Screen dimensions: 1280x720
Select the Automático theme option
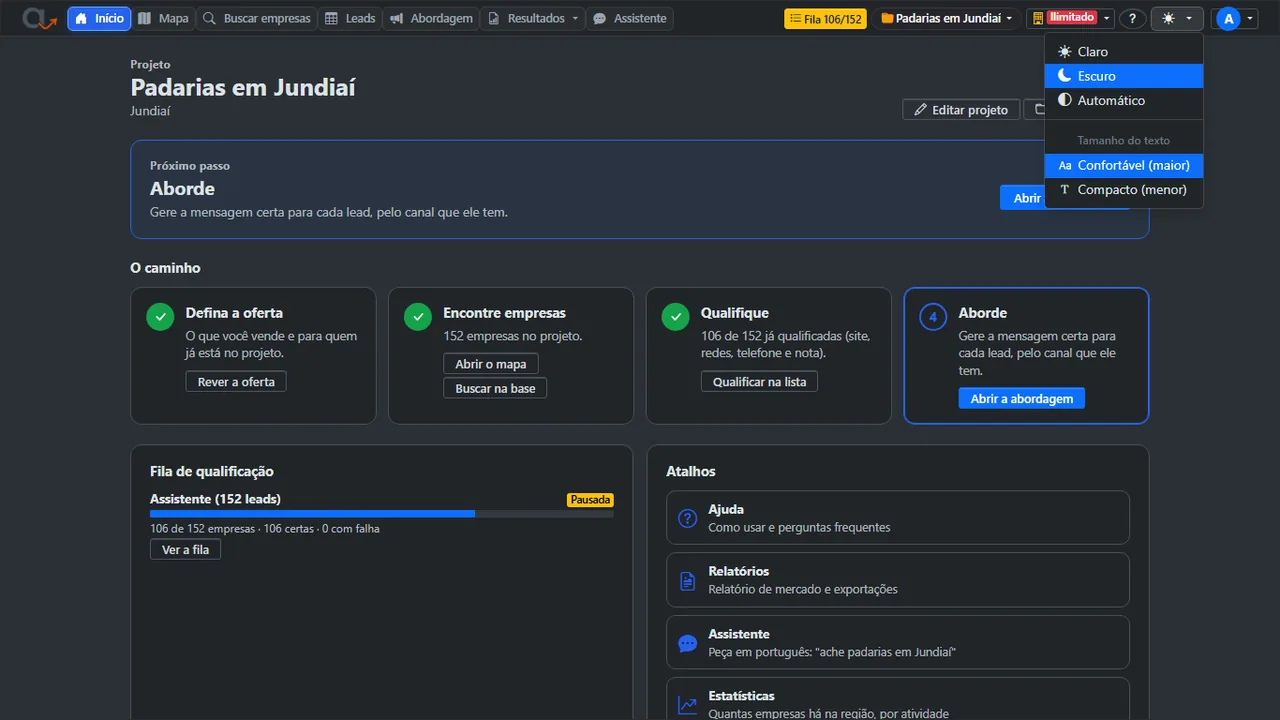[x=1124, y=100]
